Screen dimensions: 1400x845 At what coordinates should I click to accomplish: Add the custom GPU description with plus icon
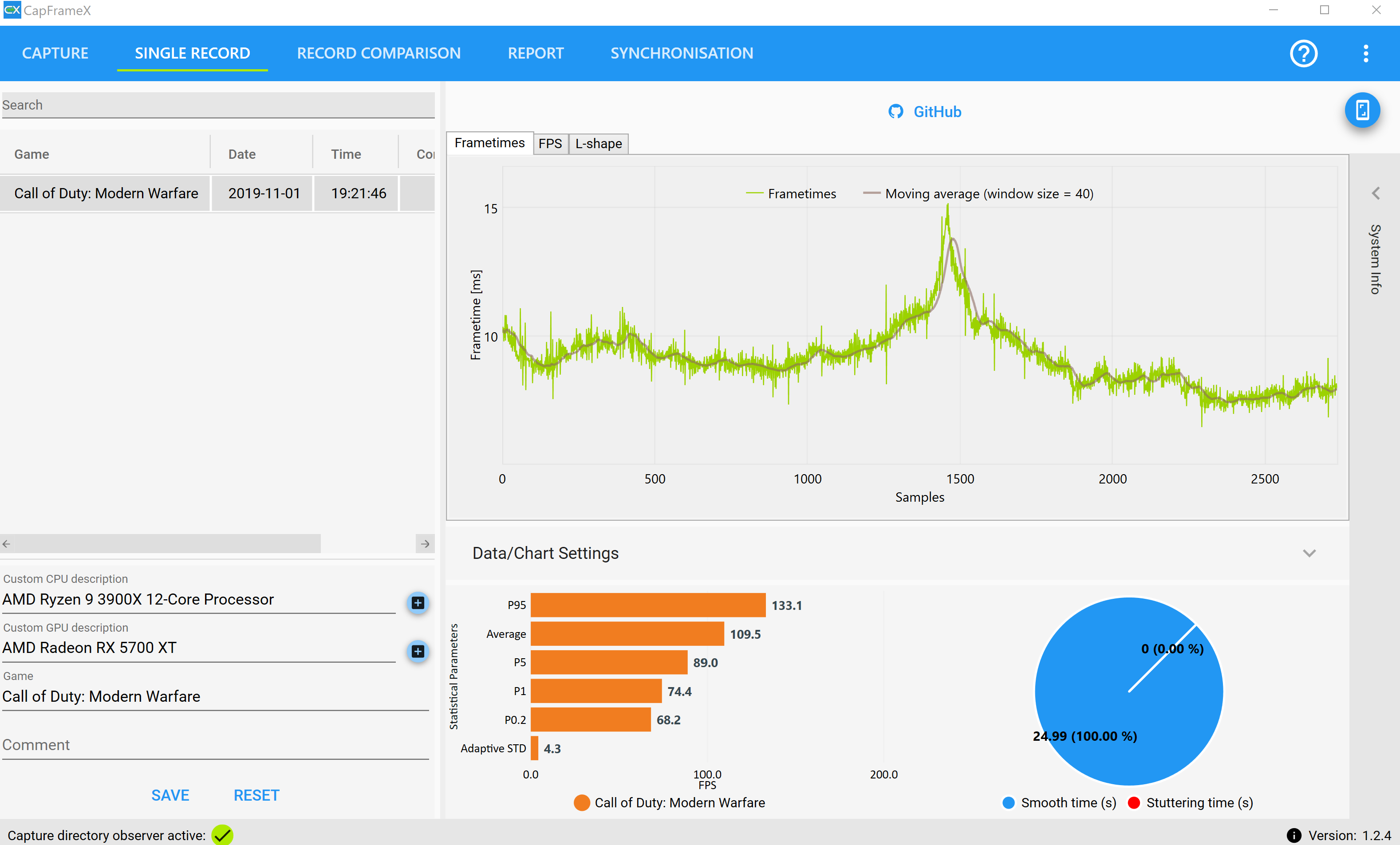418,651
